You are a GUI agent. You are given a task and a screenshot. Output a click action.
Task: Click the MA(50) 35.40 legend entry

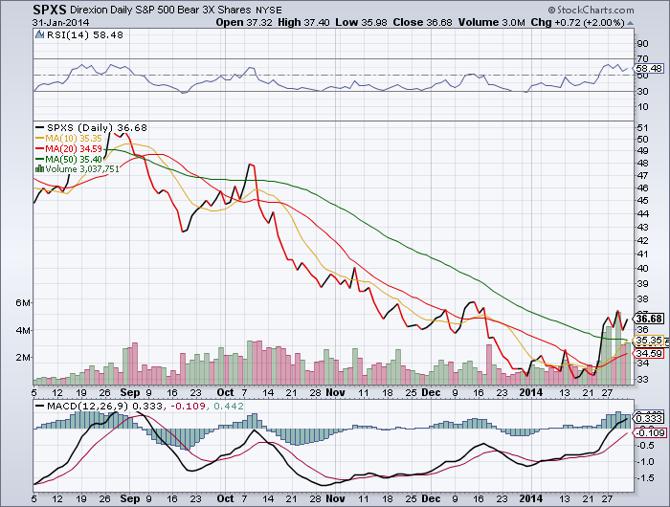pos(73,159)
